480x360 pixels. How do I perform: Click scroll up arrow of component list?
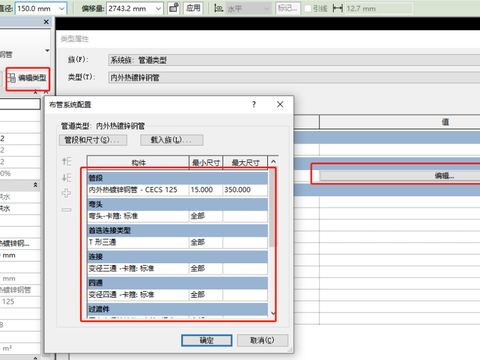(273, 162)
